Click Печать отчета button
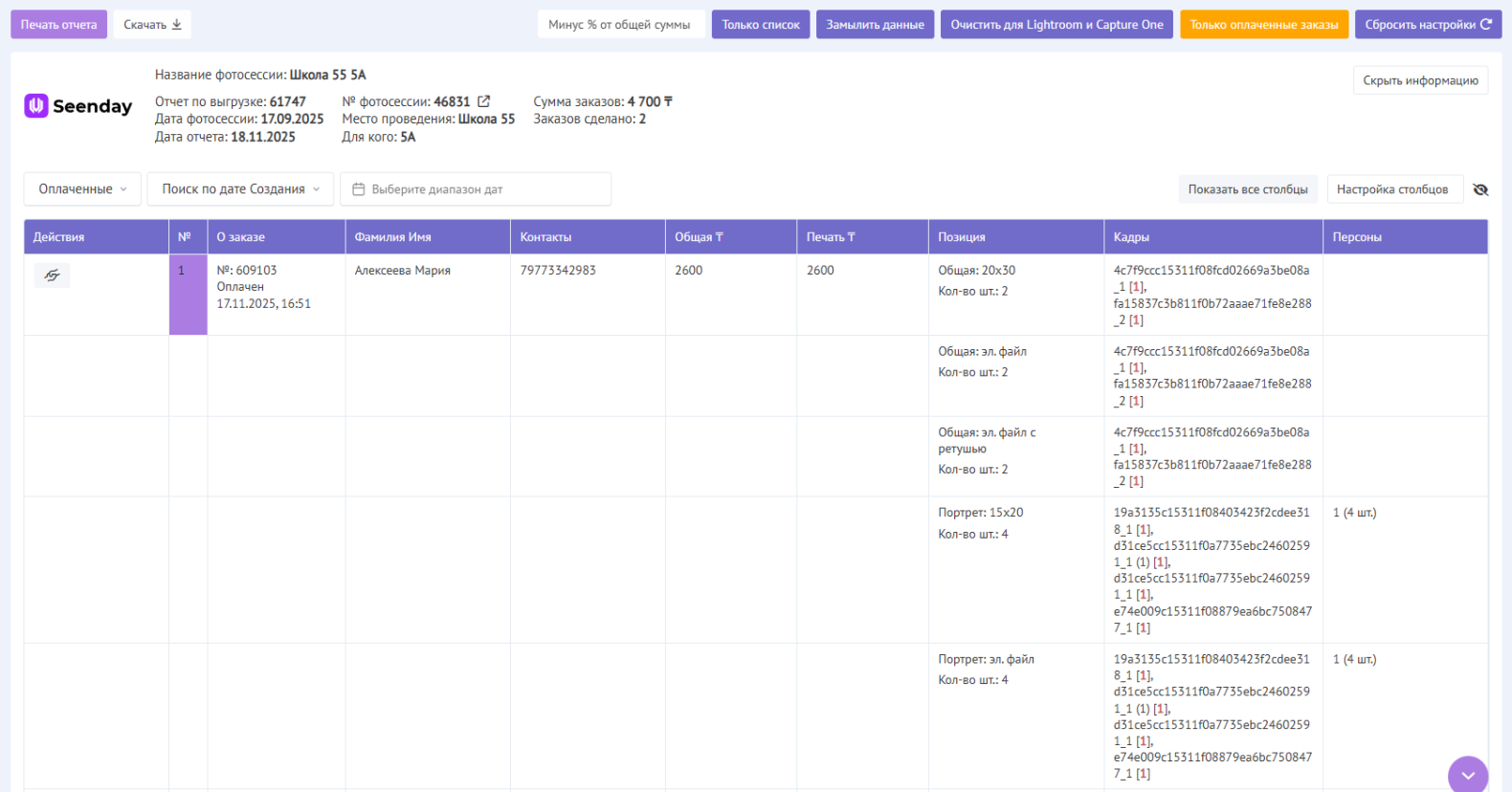The width and height of the screenshot is (1512, 792). click(58, 25)
